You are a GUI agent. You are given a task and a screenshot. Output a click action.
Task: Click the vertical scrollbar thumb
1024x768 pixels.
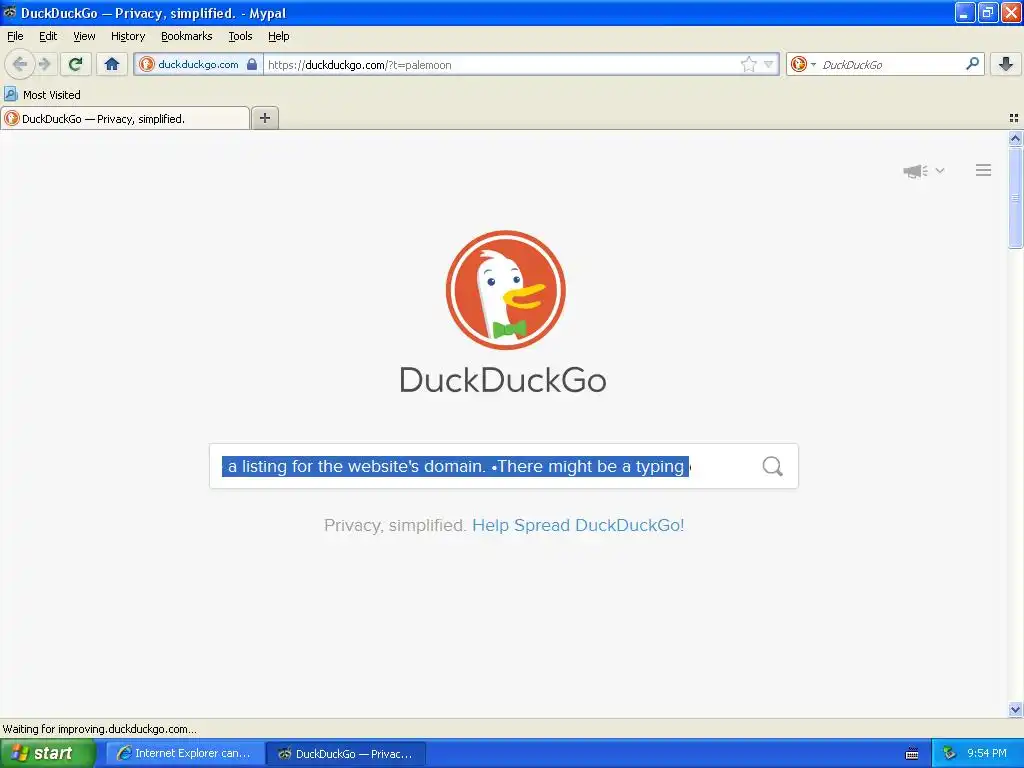pyautogui.click(x=1015, y=197)
